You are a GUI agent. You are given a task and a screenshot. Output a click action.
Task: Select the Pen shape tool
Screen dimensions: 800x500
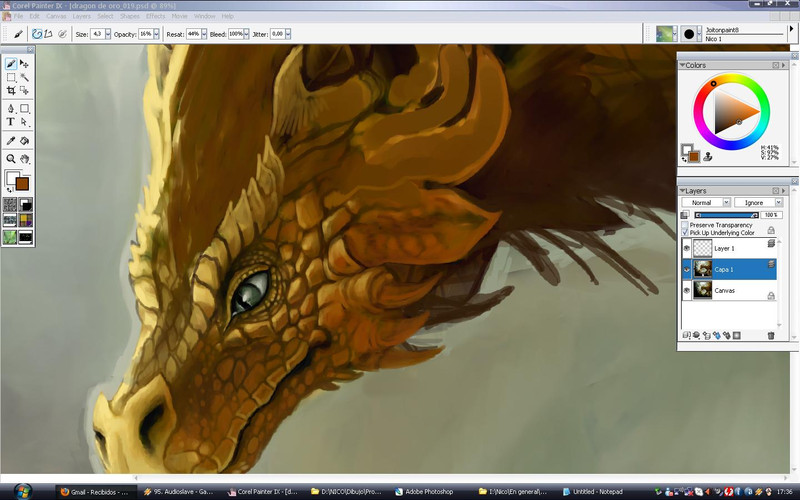pyautogui.click(x=11, y=108)
